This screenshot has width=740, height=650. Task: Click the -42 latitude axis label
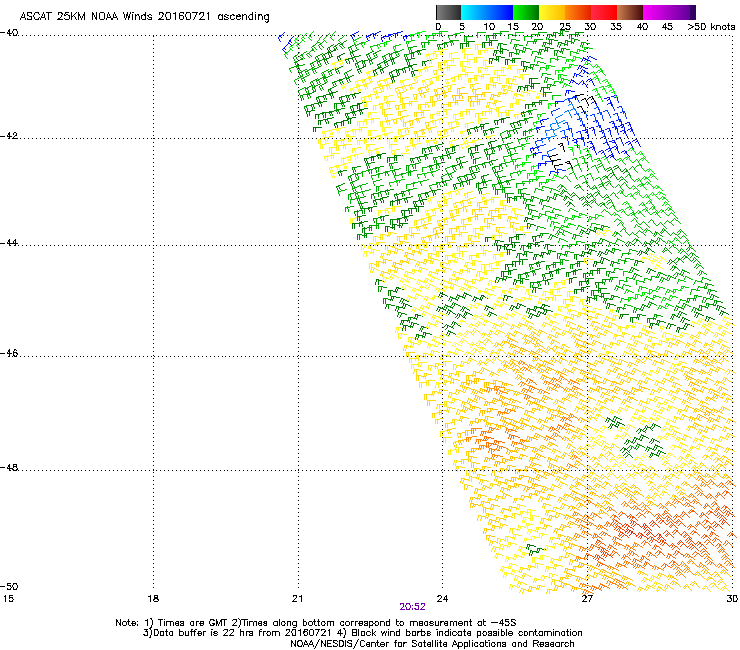pyautogui.click(x=9, y=136)
